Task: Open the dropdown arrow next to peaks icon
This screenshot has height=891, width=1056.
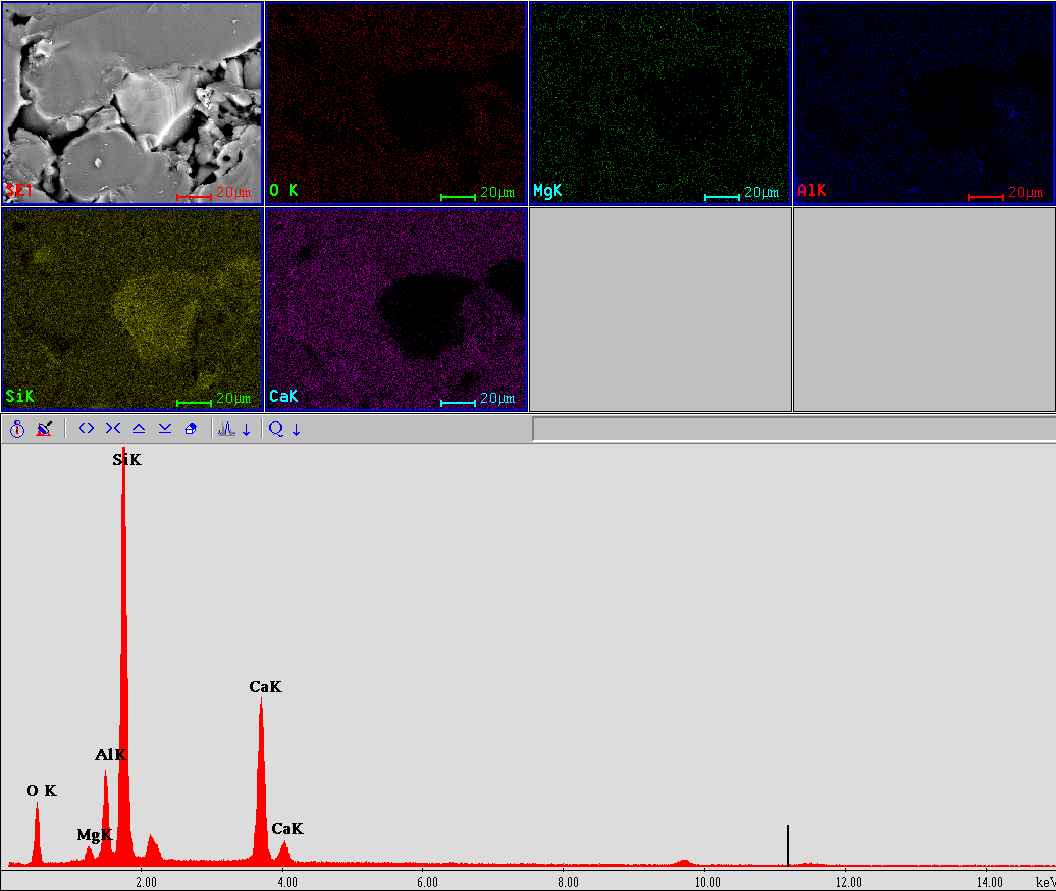Action: (x=247, y=430)
